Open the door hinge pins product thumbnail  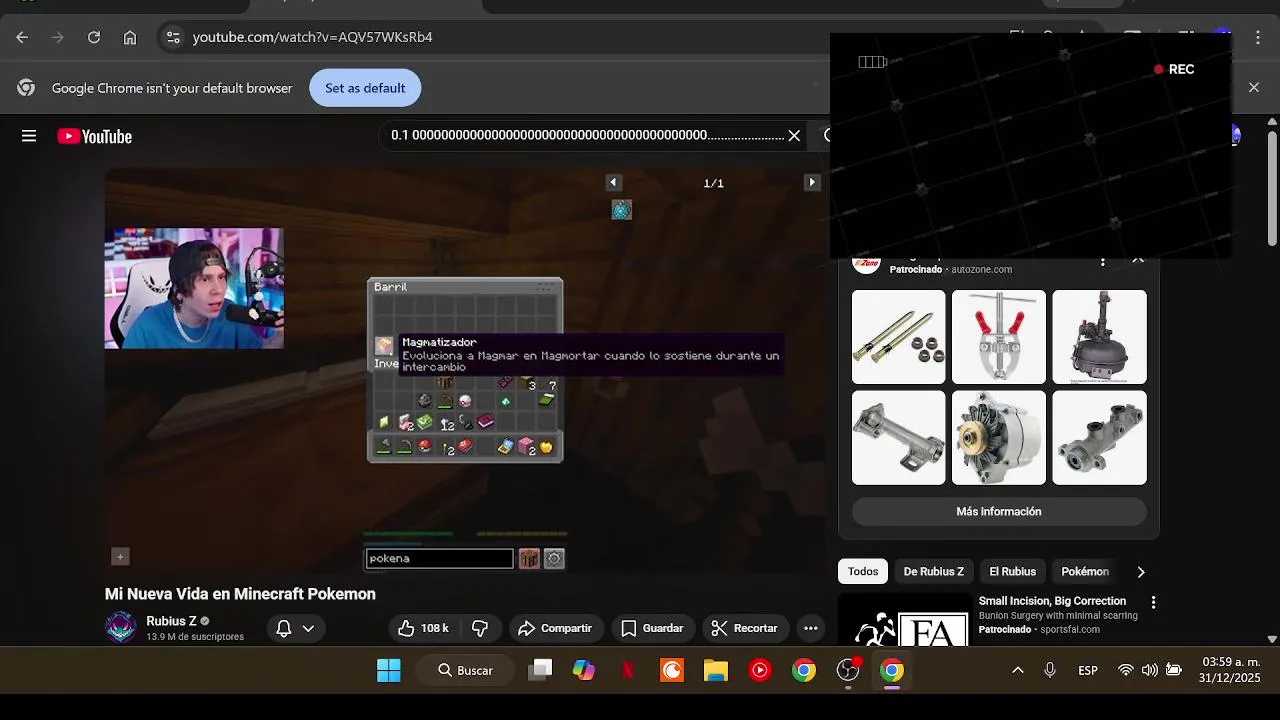point(898,337)
